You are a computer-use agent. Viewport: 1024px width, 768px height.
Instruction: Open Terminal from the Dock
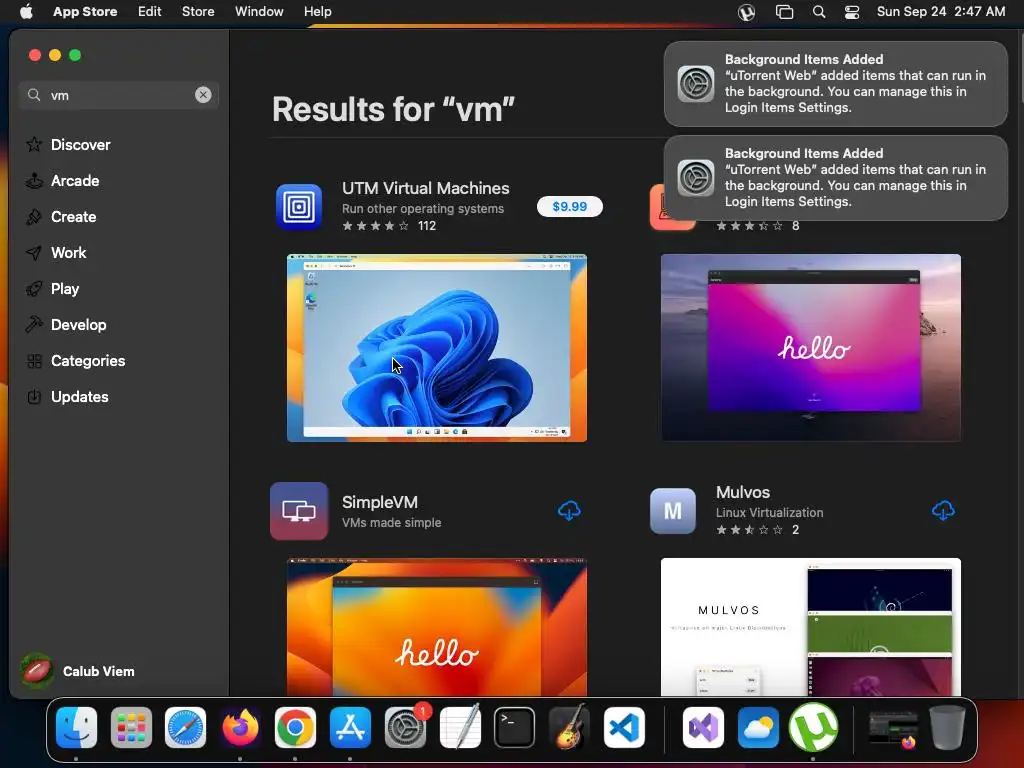(515, 727)
